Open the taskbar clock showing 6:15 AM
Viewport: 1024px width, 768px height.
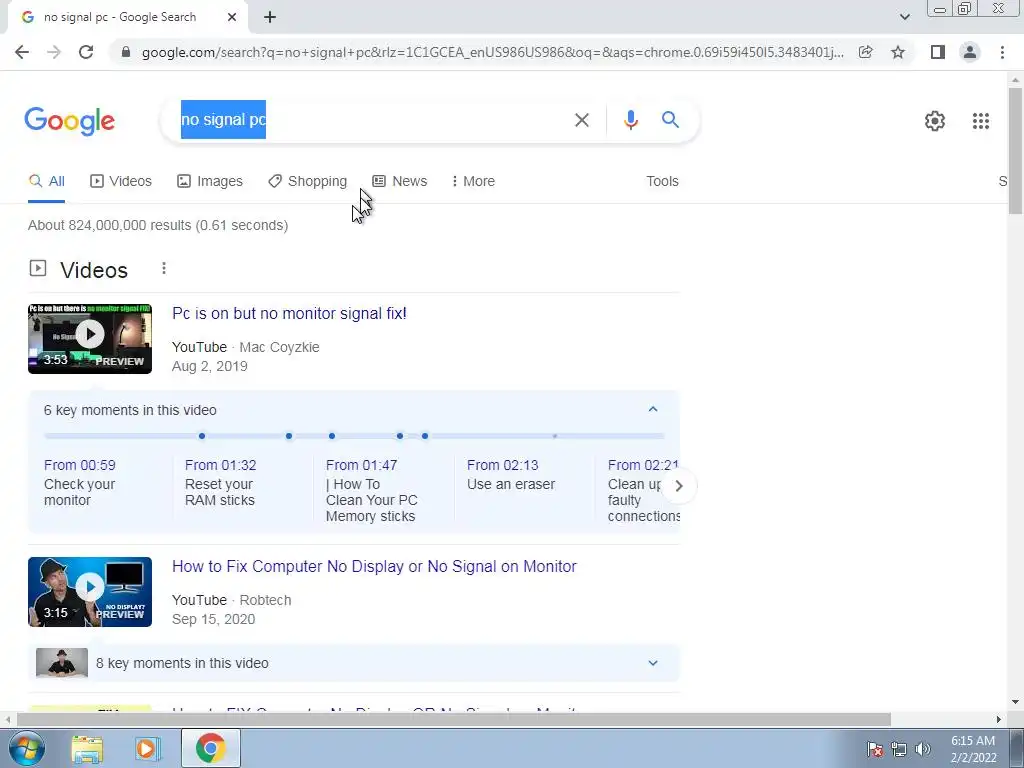(973, 749)
